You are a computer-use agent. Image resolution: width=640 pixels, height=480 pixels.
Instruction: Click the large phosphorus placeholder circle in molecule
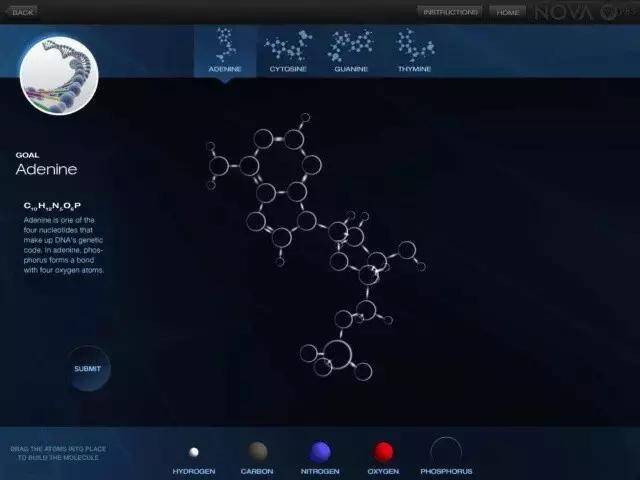click(x=338, y=355)
